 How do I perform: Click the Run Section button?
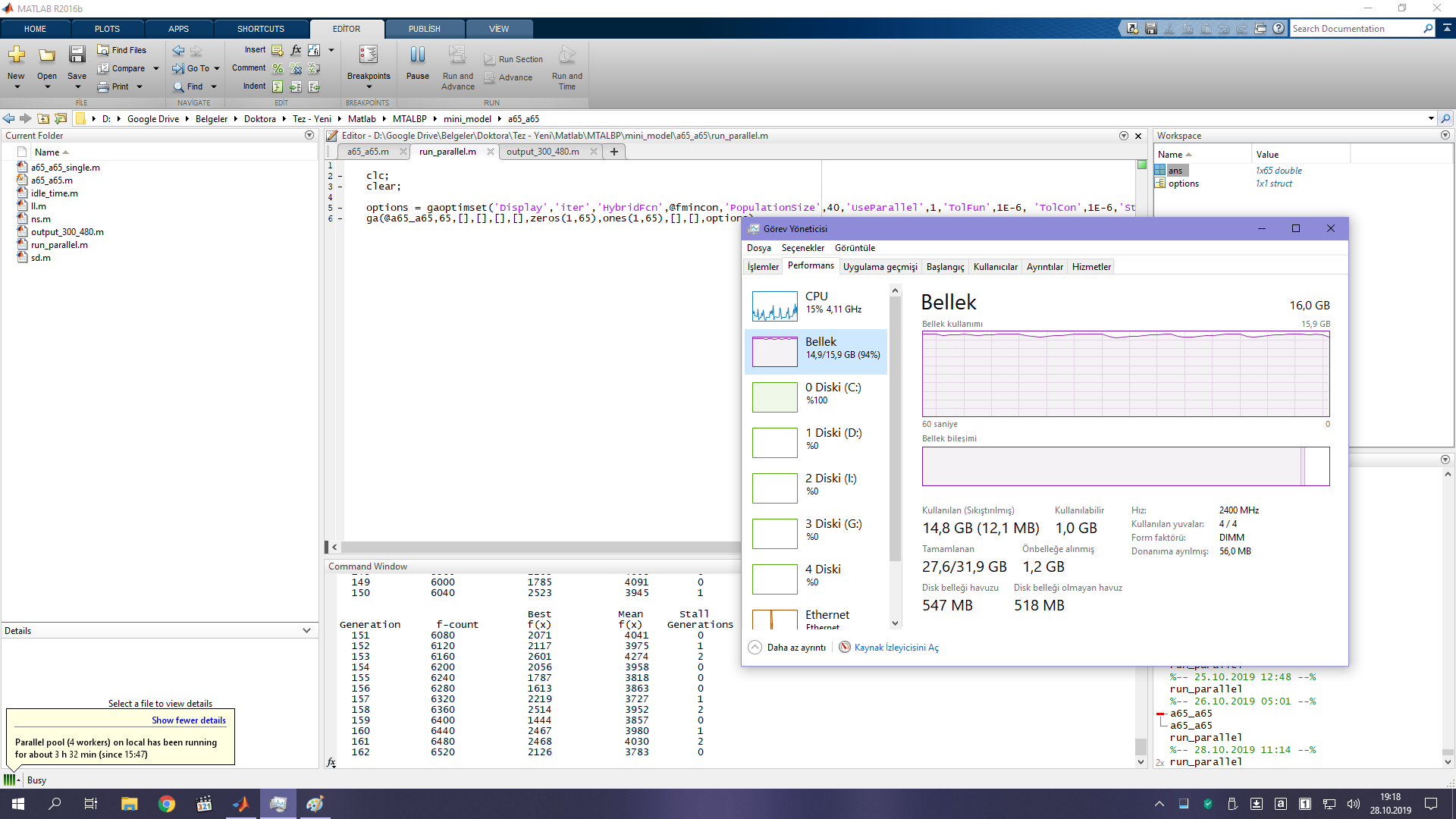(x=513, y=59)
